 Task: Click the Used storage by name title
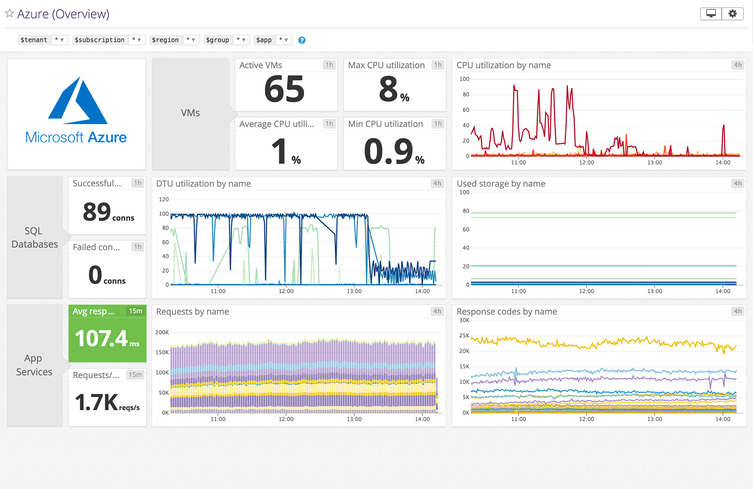501,183
